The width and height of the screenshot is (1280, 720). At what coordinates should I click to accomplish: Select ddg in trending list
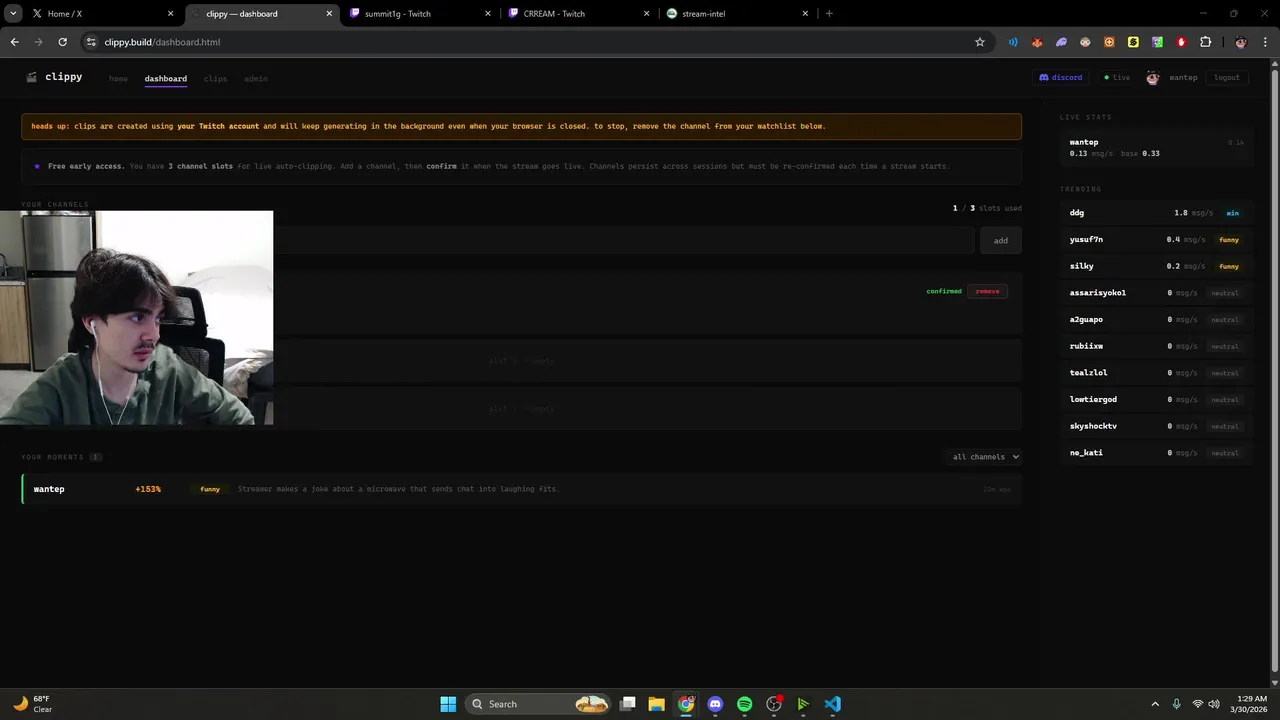click(x=1156, y=213)
